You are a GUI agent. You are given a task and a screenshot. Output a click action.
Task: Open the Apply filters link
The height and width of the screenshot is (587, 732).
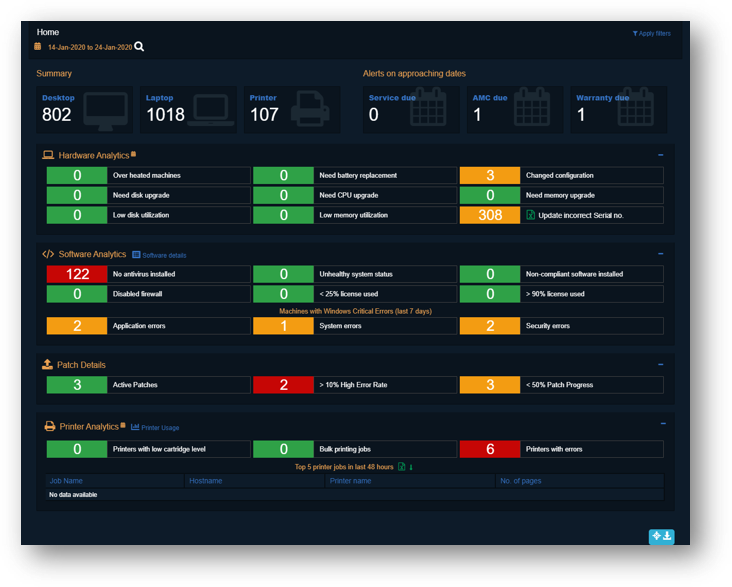point(651,33)
